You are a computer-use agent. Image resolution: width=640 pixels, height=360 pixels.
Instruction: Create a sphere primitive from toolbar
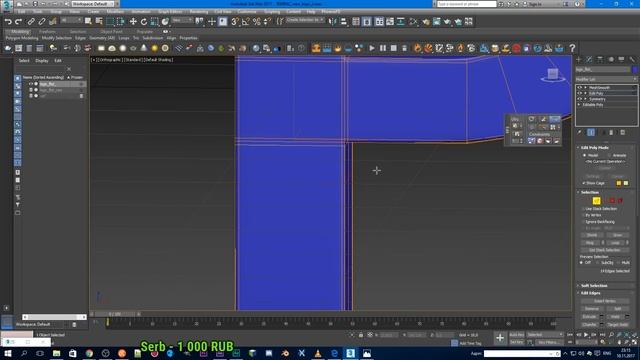(122, 48)
